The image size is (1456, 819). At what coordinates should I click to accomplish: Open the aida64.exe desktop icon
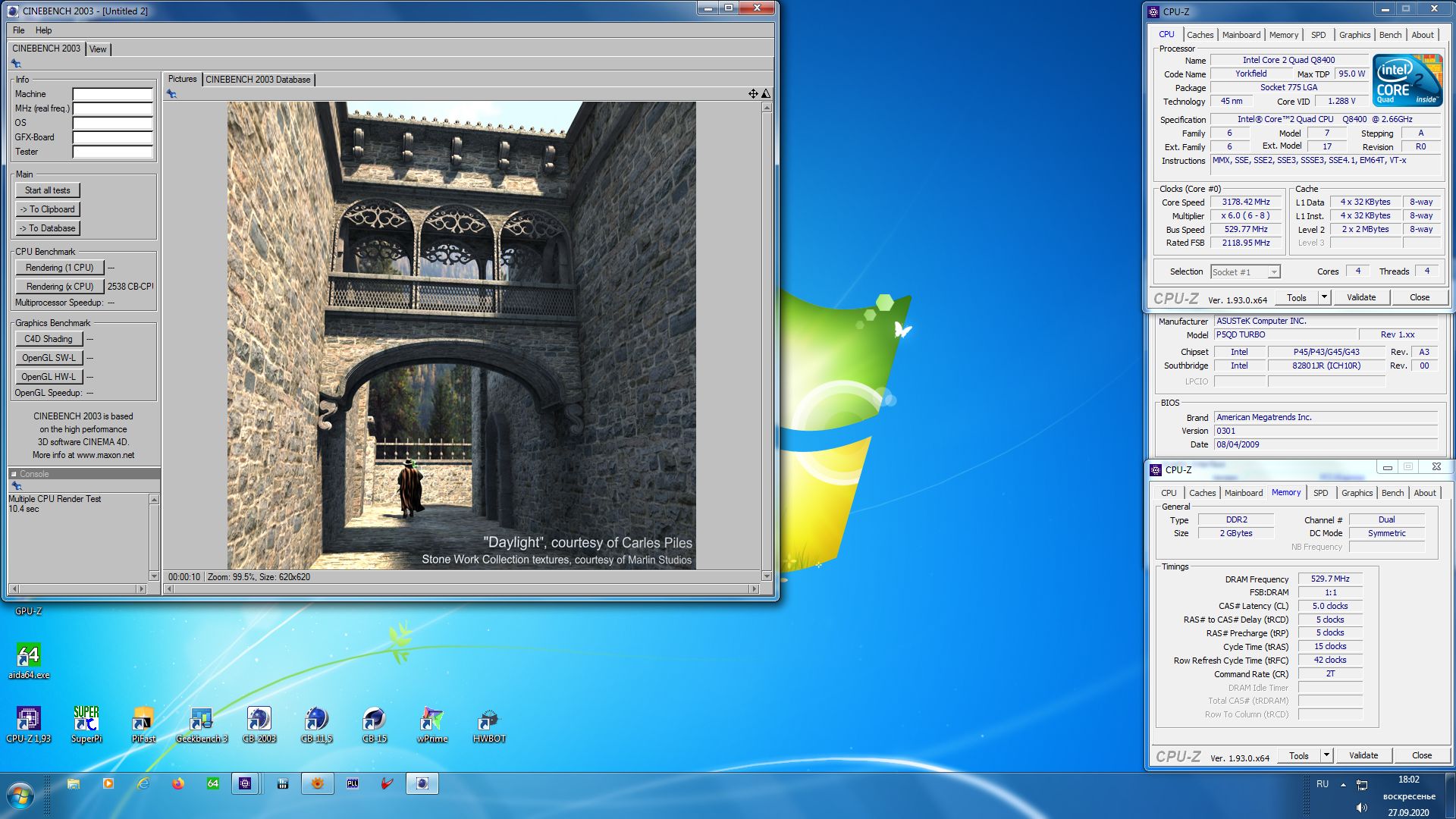coord(29,661)
